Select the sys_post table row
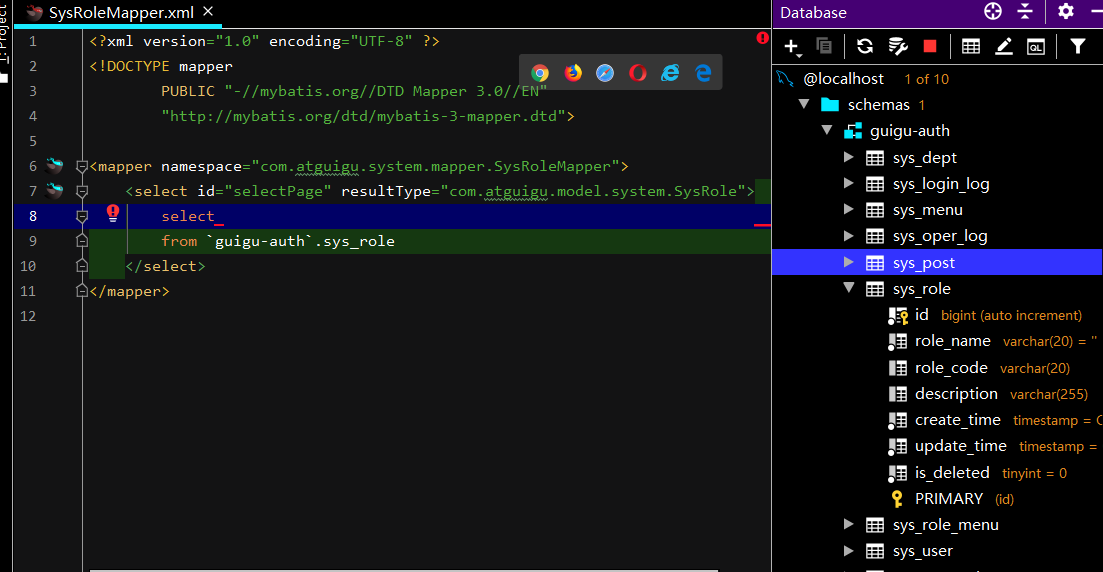The height and width of the screenshot is (572, 1103). (937, 262)
